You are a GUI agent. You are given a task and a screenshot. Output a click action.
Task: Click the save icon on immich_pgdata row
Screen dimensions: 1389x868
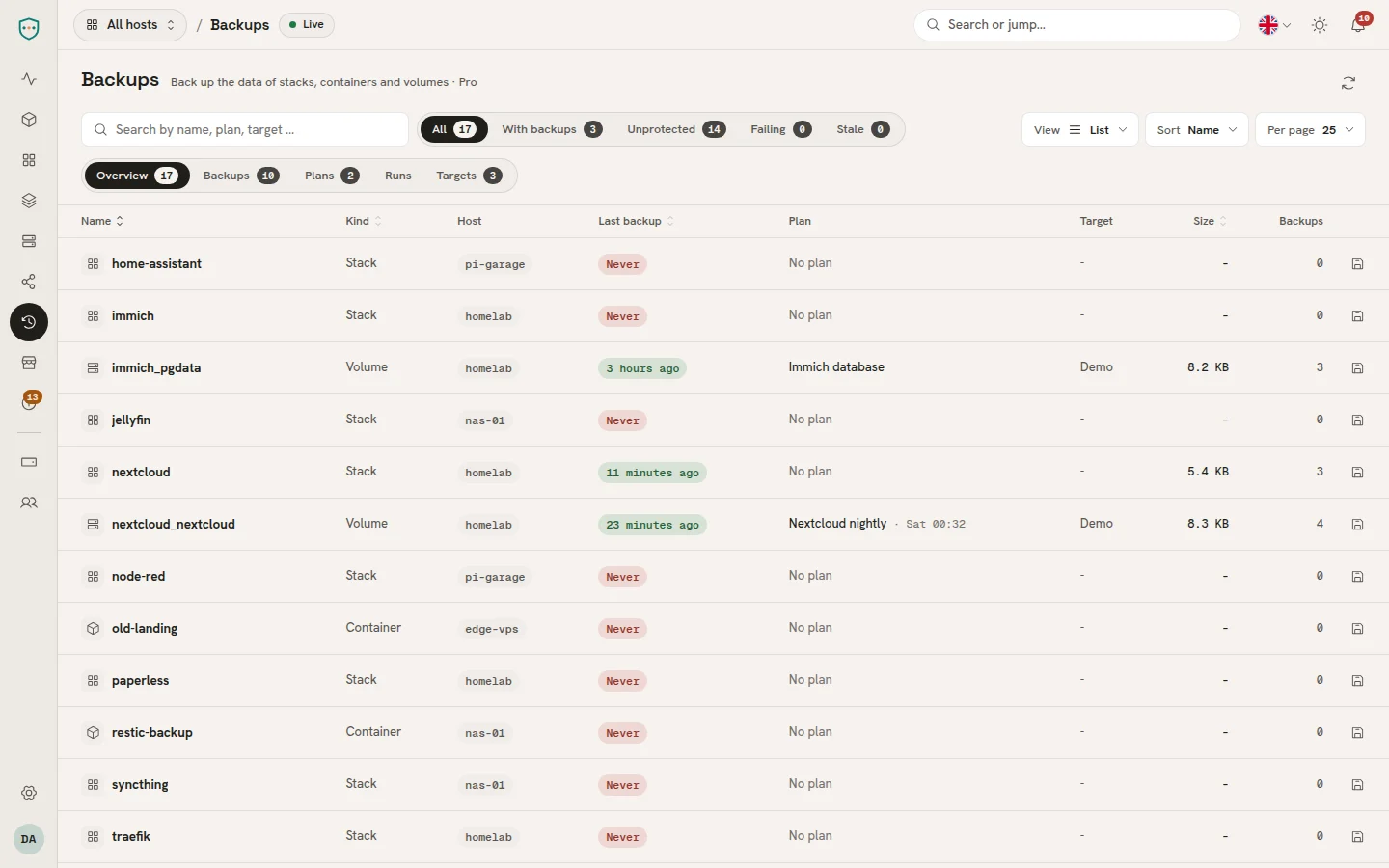point(1357,368)
